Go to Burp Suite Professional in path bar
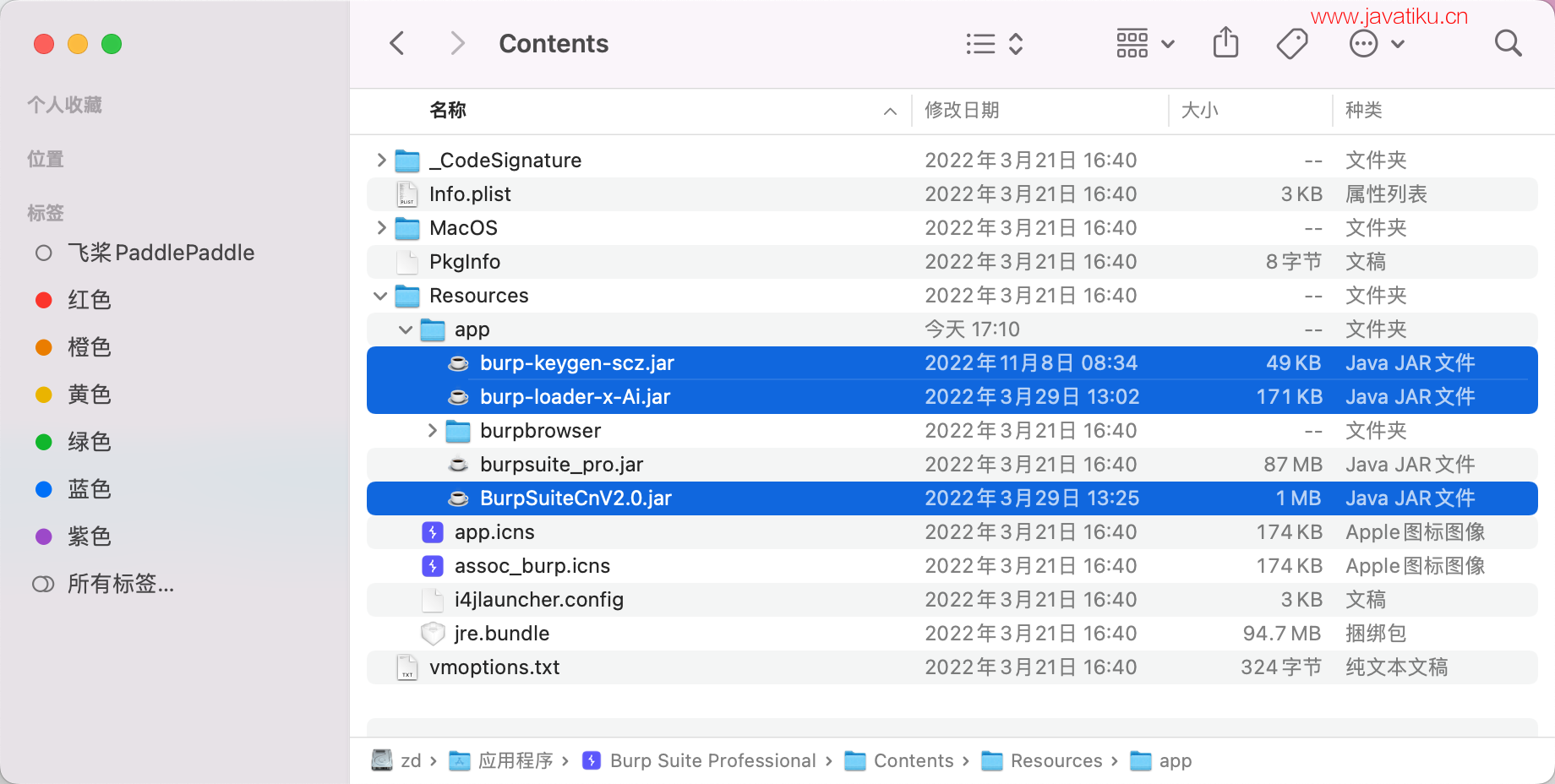Screen dimensions: 1555x784 [x=700, y=760]
